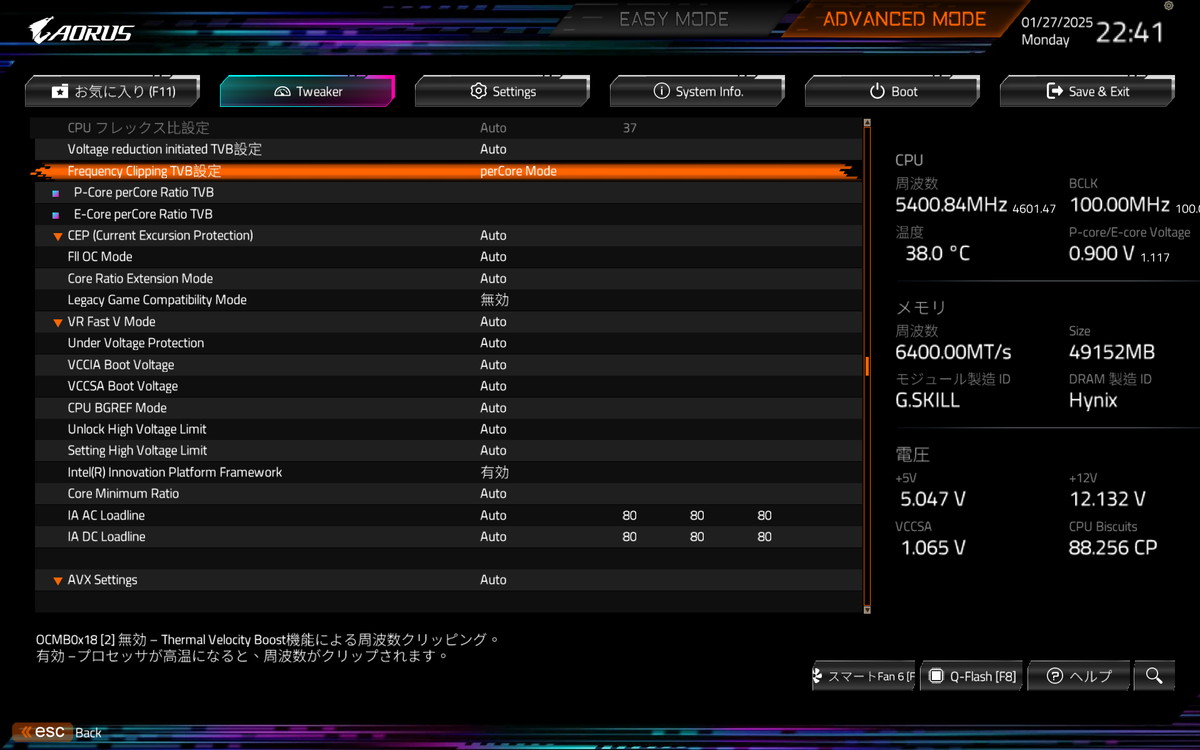This screenshot has height=750, width=1200.
Task: Click the power icon on Boot tab
Action: tap(877, 91)
